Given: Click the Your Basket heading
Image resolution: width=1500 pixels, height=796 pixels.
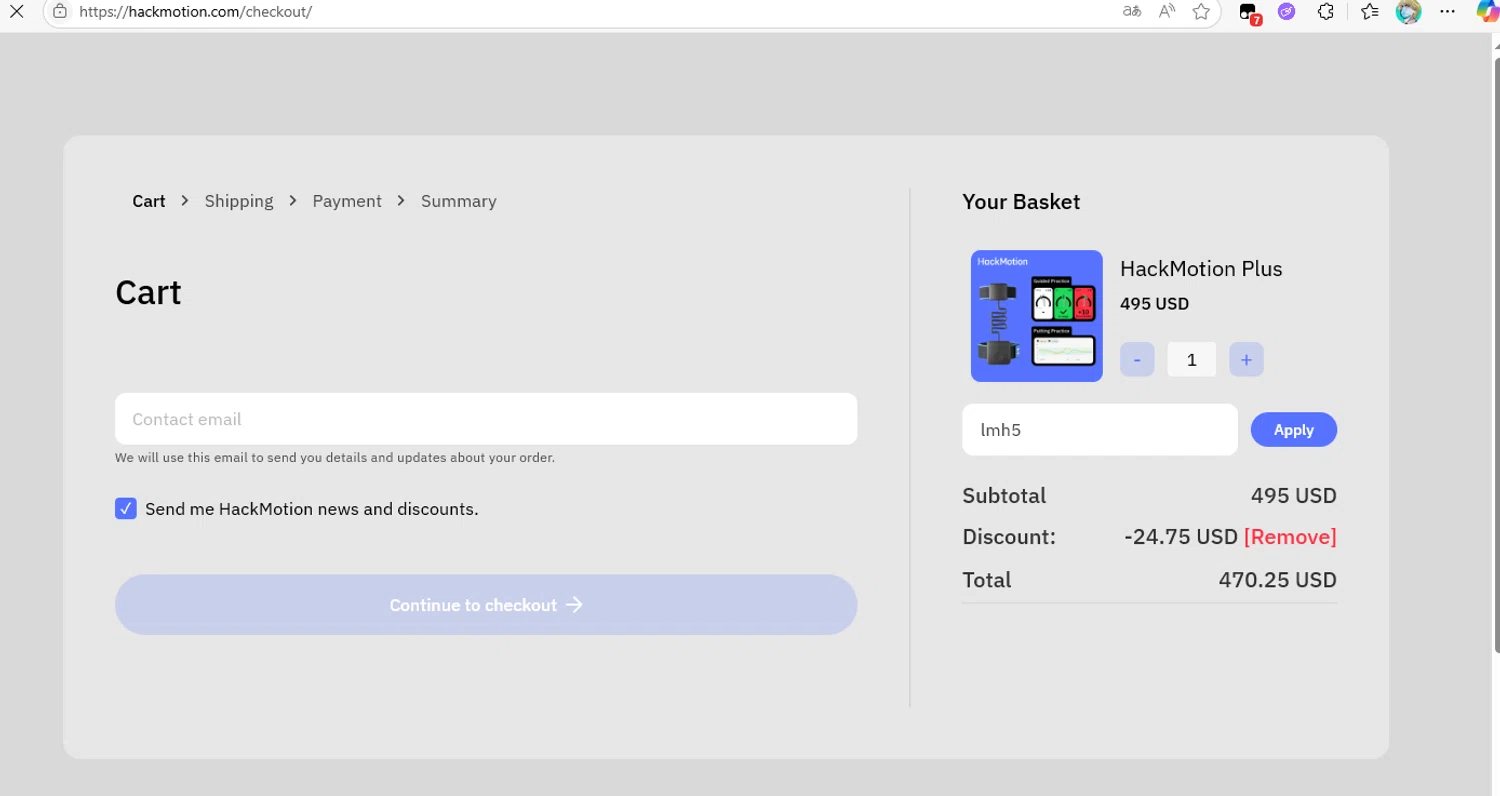Looking at the screenshot, I should (1021, 202).
